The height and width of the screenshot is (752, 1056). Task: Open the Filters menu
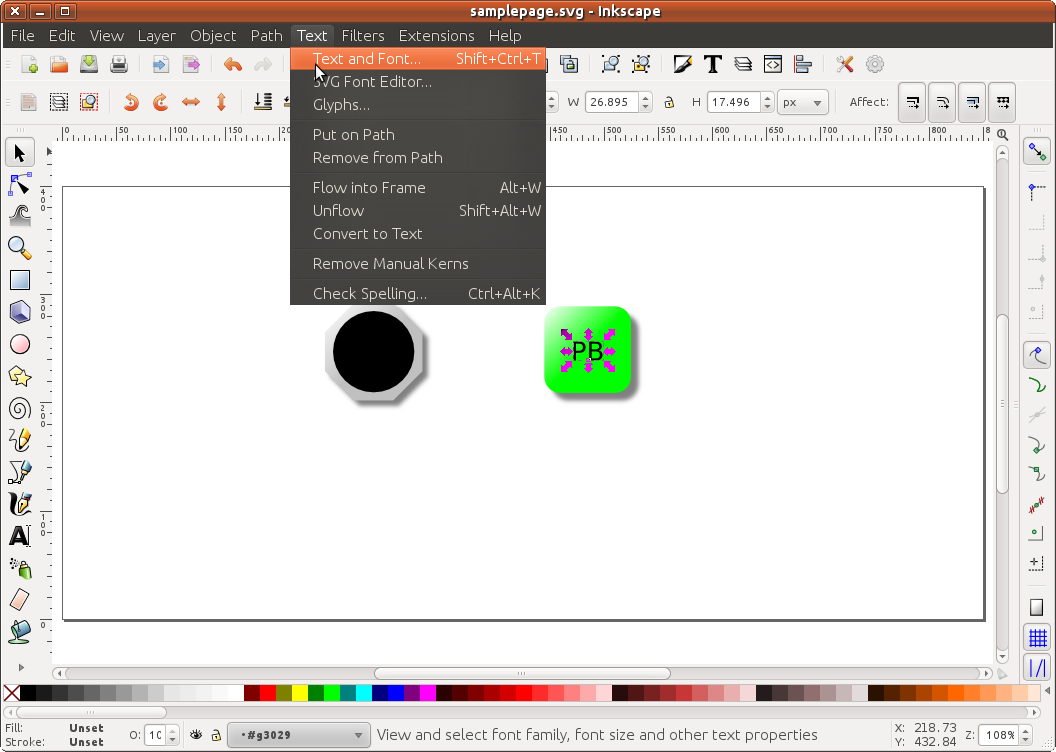point(362,35)
